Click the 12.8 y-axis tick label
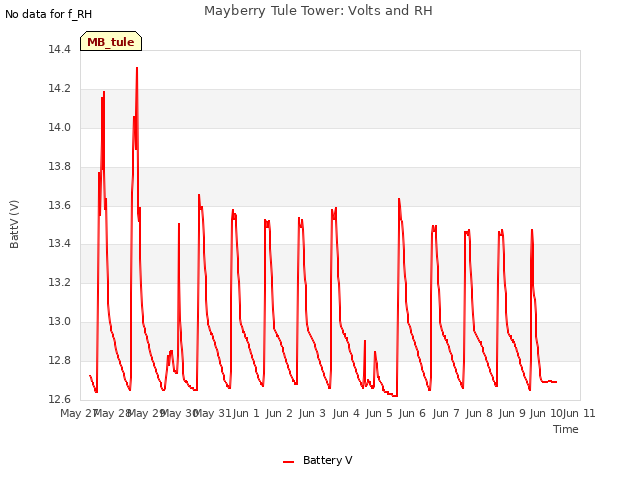Viewport: 640px width, 480px height. (59, 360)
